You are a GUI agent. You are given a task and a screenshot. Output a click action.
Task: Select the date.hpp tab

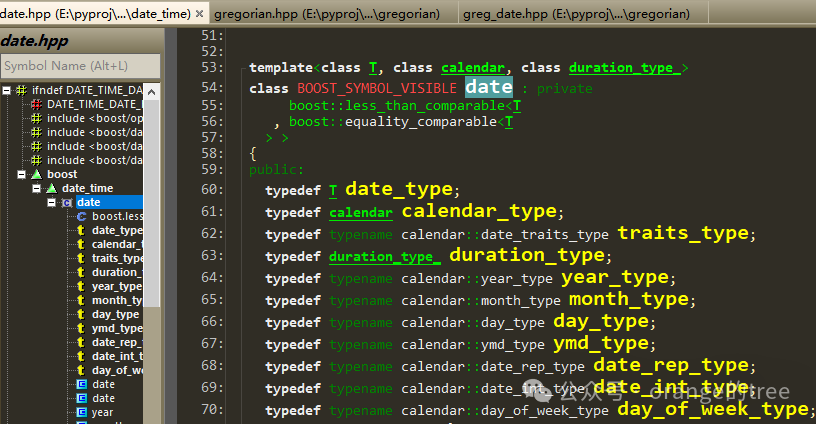[x=95, y=14]
